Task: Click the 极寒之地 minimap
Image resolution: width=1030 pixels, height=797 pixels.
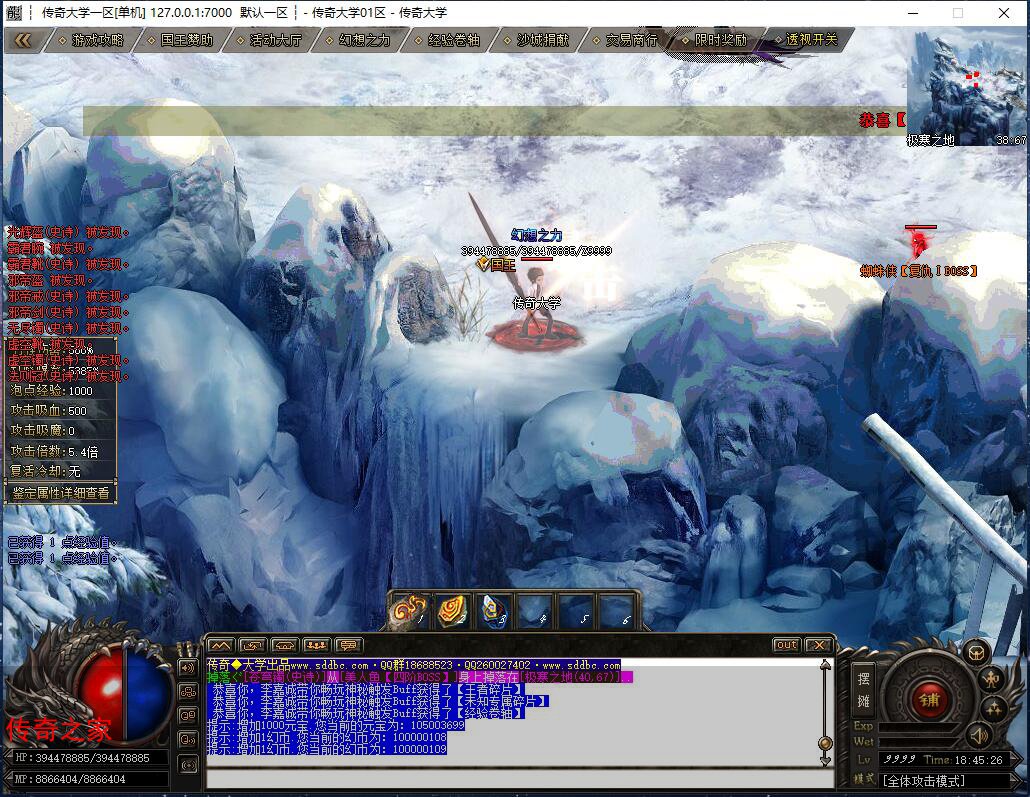Action: coord(967,89)
